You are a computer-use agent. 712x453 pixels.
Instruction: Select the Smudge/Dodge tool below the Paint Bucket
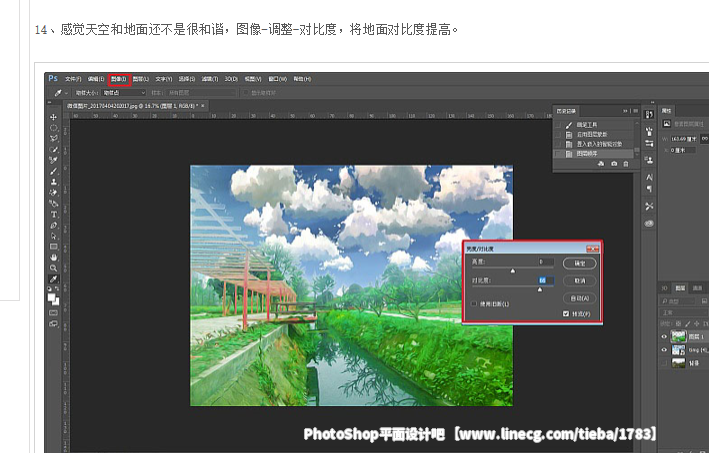tap(54, 204)
